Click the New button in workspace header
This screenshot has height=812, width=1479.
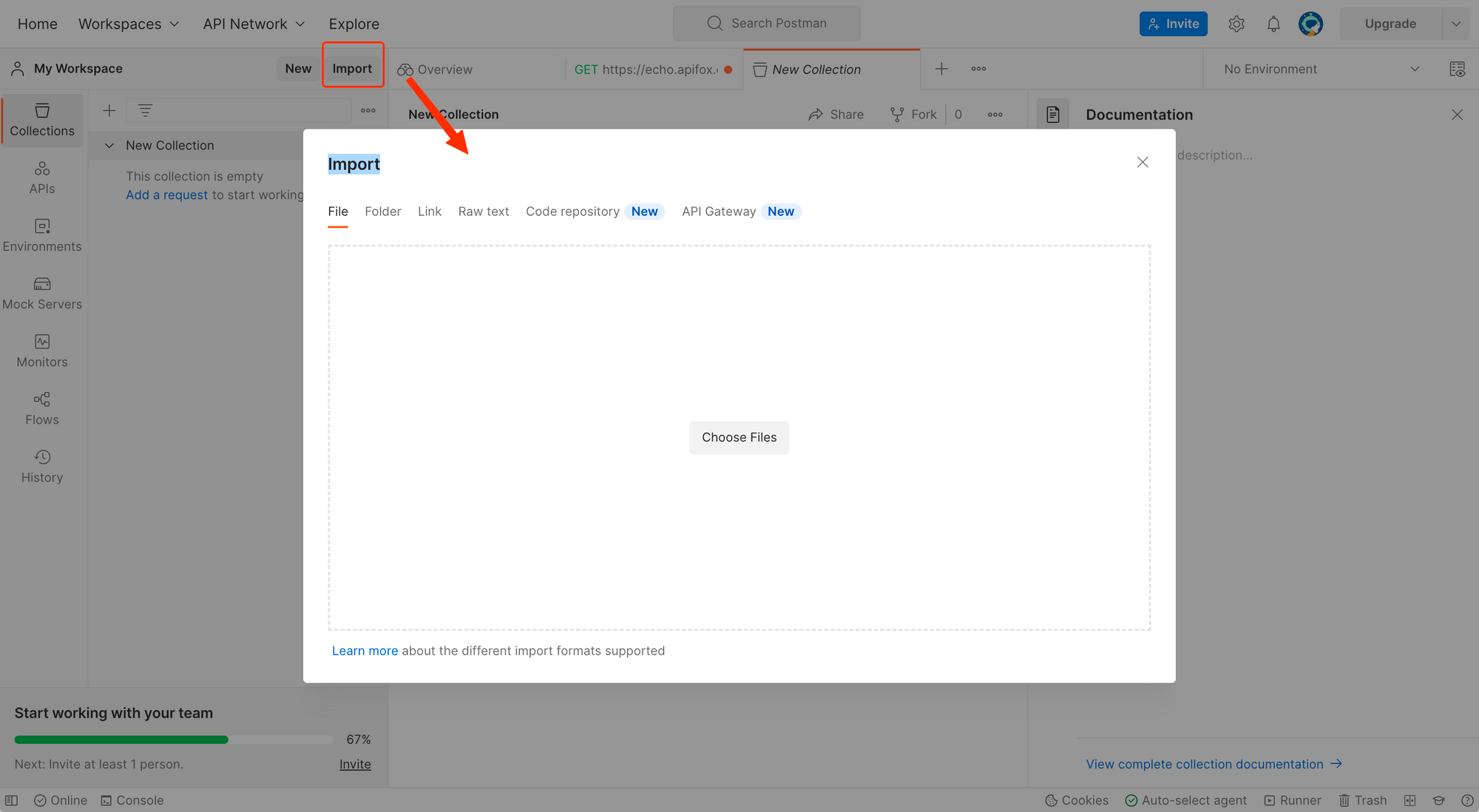tap(299, 68)
